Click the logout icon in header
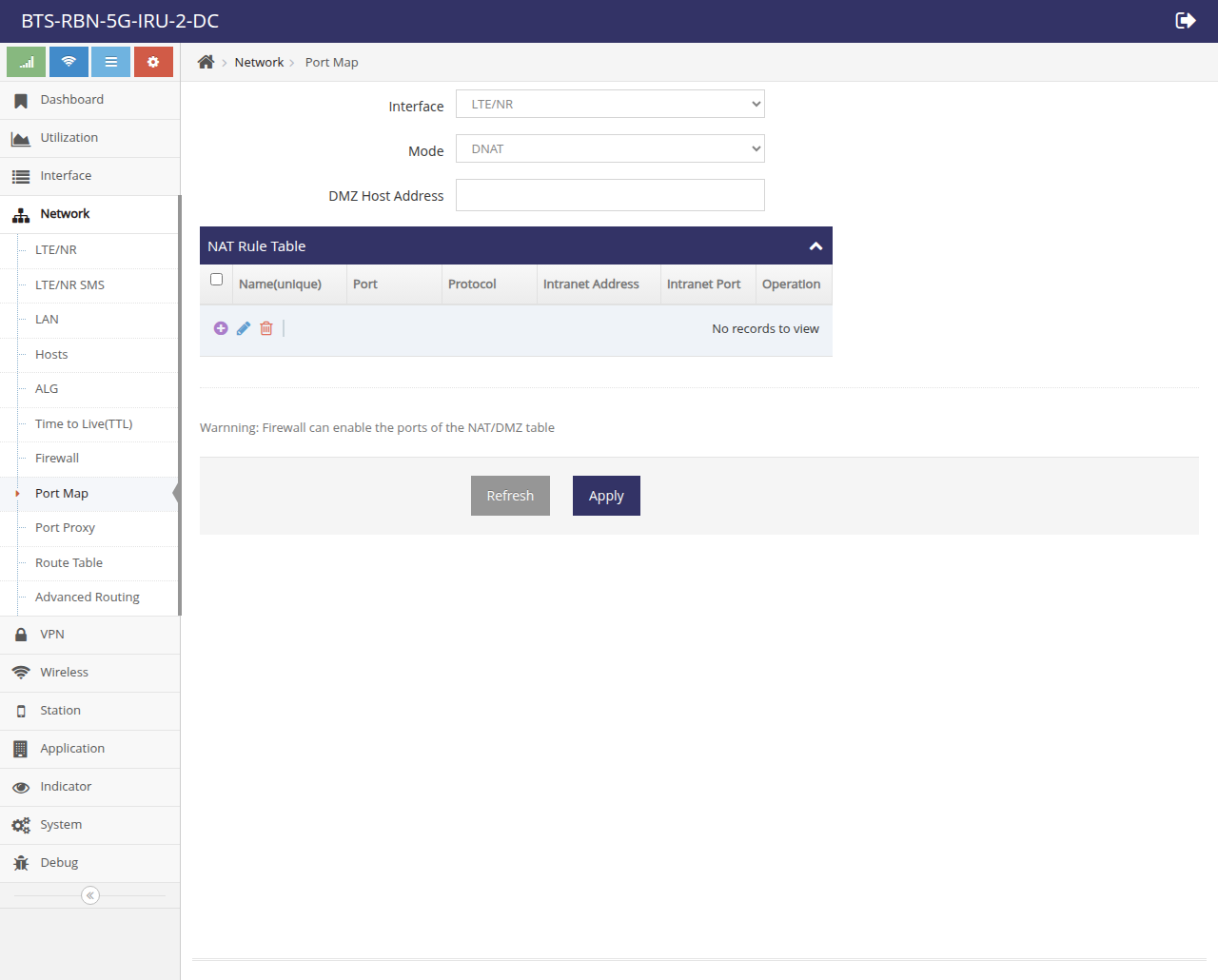 click(1186, 21)
